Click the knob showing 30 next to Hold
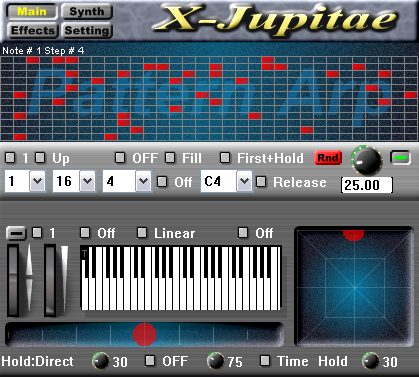Image resolution: width=419 pixels, height=377 pixels. pos(370,361)
